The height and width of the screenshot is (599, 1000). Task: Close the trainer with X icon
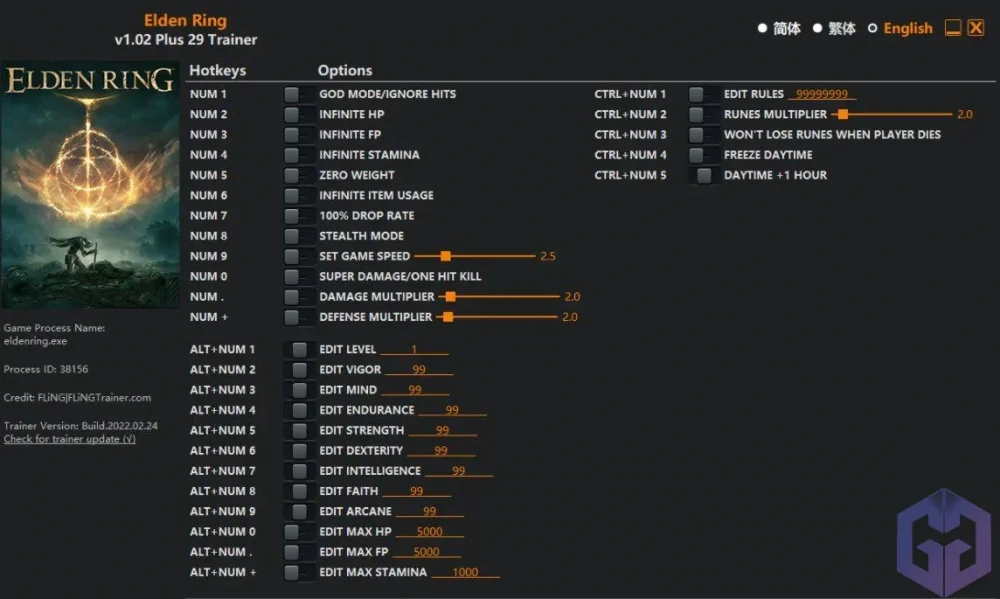coord(976,28)
